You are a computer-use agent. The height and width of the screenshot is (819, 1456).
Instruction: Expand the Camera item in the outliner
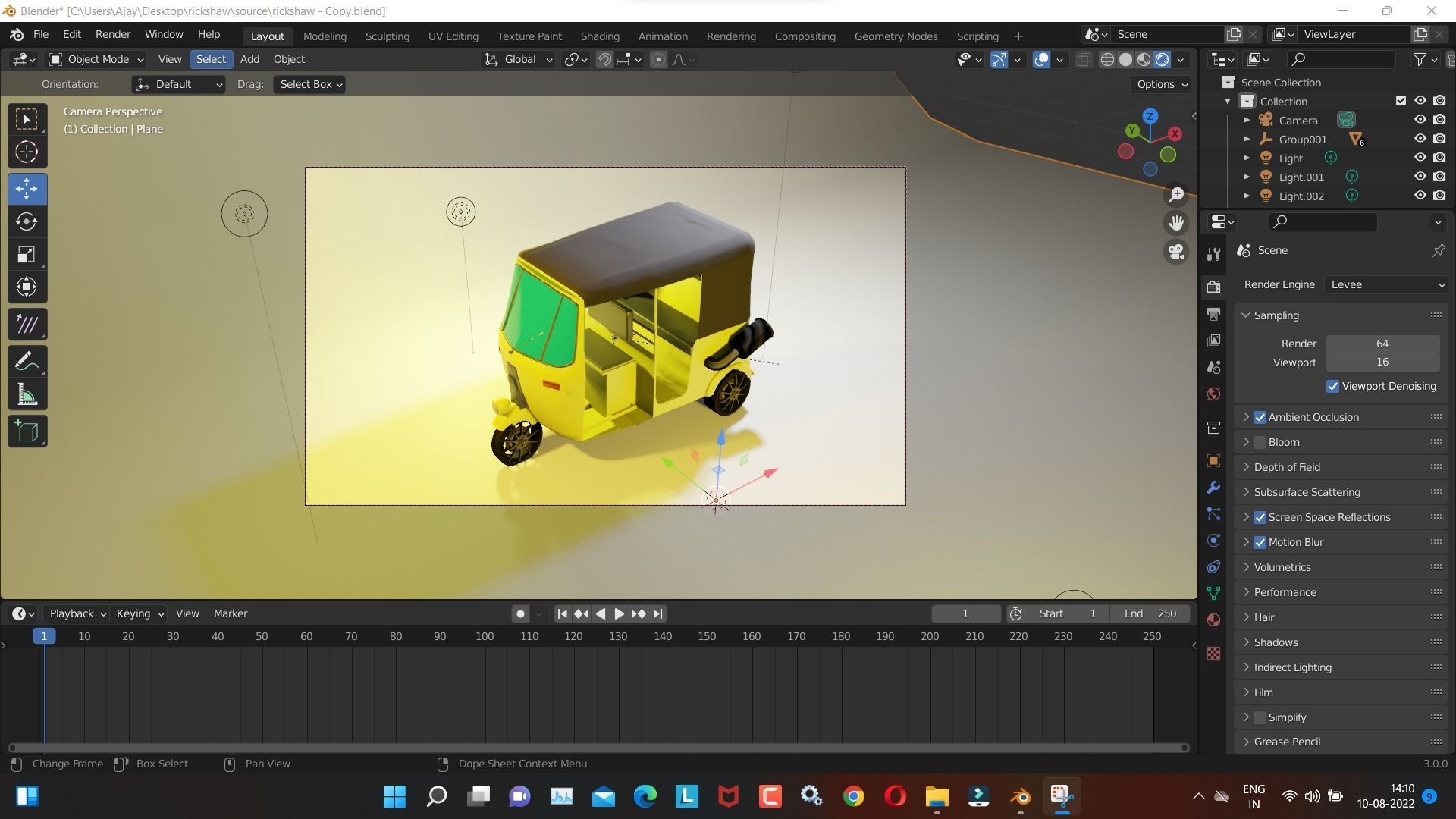[1247, 119]
